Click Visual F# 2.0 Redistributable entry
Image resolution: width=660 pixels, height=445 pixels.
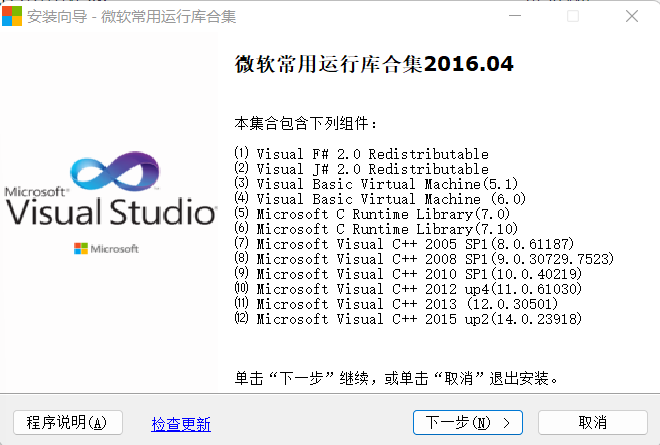pyautogui.click(x=362, y=154)
